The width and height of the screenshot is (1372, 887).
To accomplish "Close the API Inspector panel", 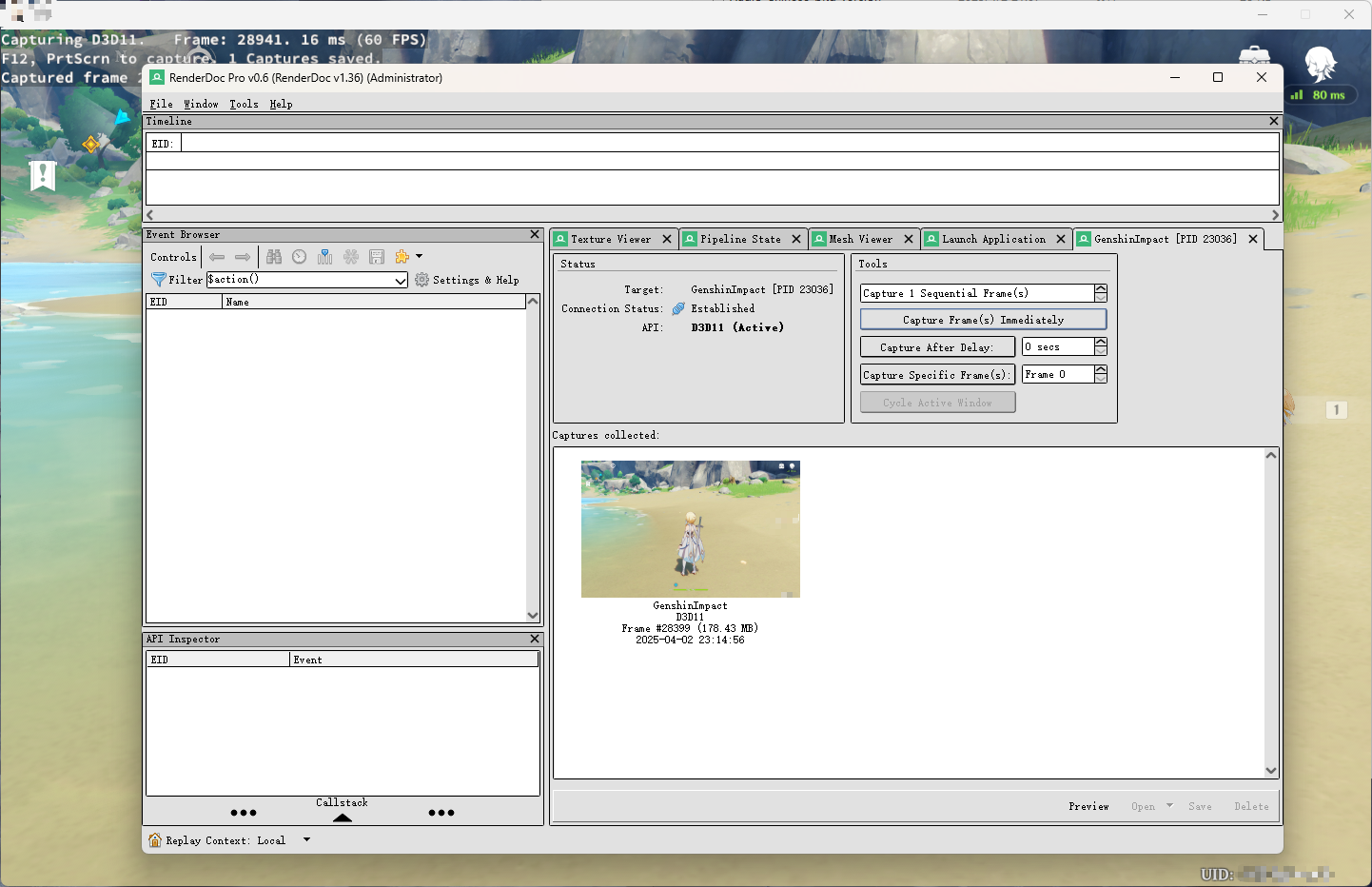I will point(535,639).
